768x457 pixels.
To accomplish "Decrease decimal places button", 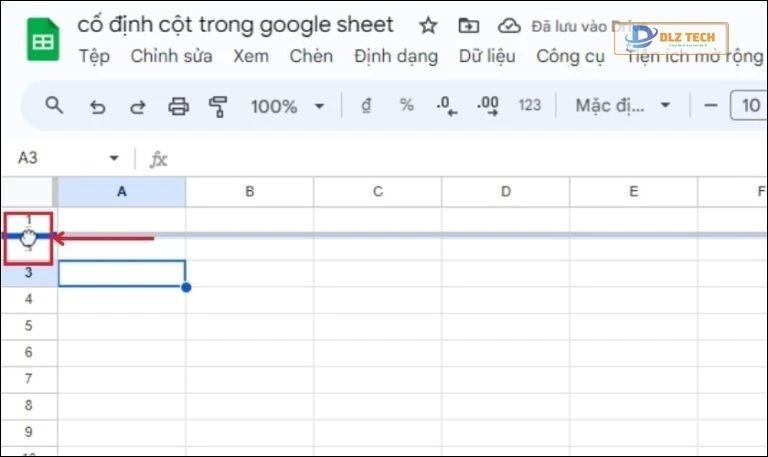I will [x=446, y=105].
